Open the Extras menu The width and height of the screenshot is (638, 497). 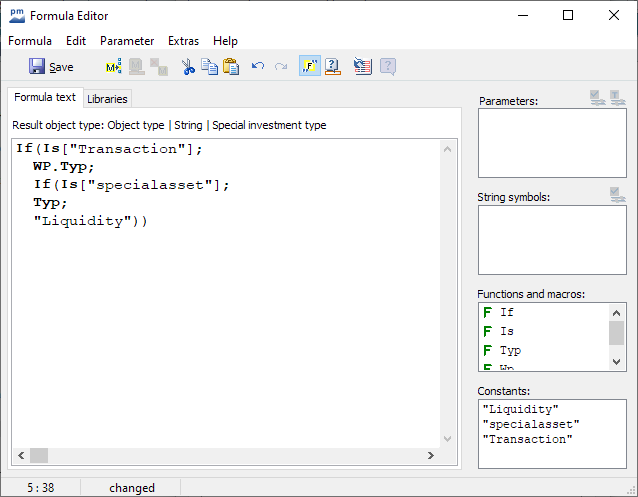(x=183, y=41)
